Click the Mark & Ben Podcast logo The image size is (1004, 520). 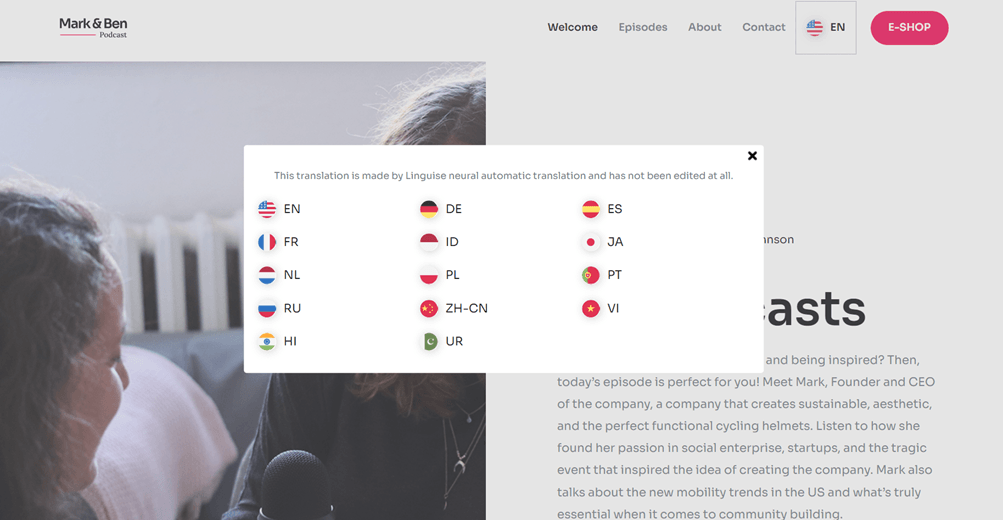[93, 27]
